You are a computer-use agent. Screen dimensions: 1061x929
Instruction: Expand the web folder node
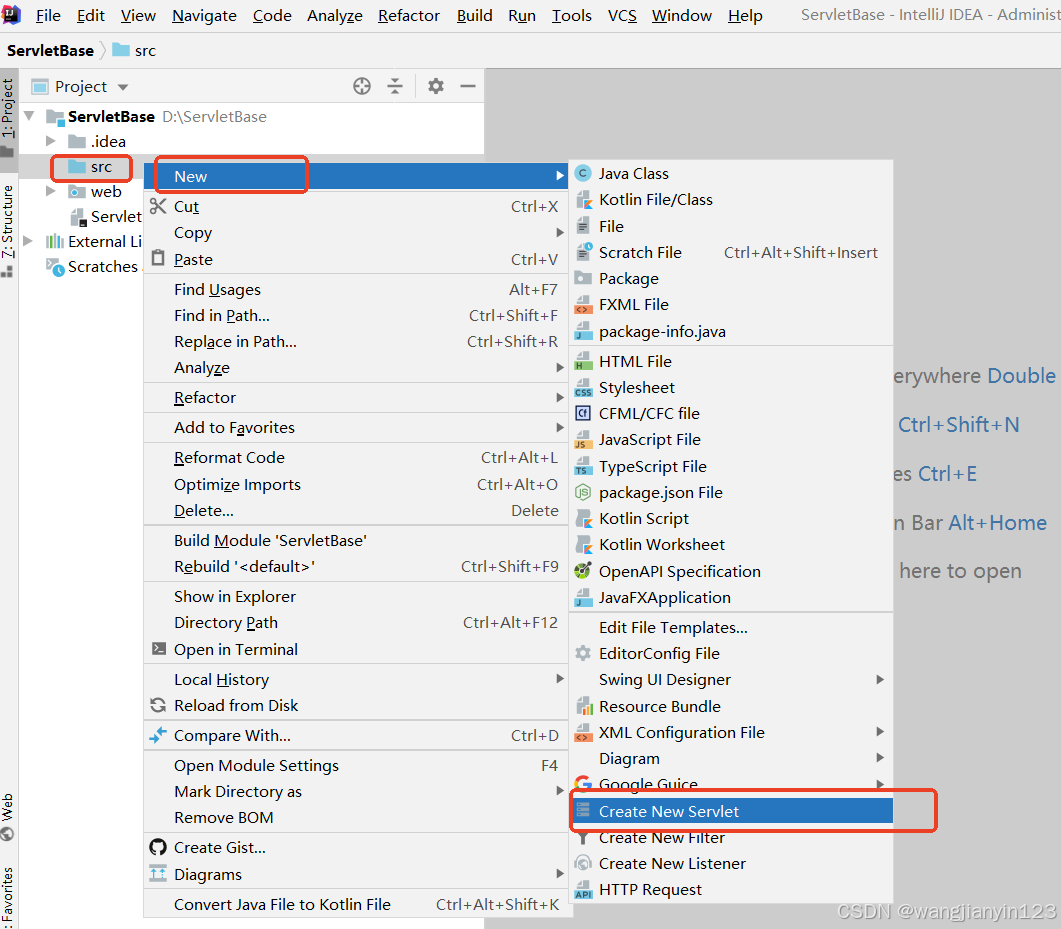pos(51,191)
